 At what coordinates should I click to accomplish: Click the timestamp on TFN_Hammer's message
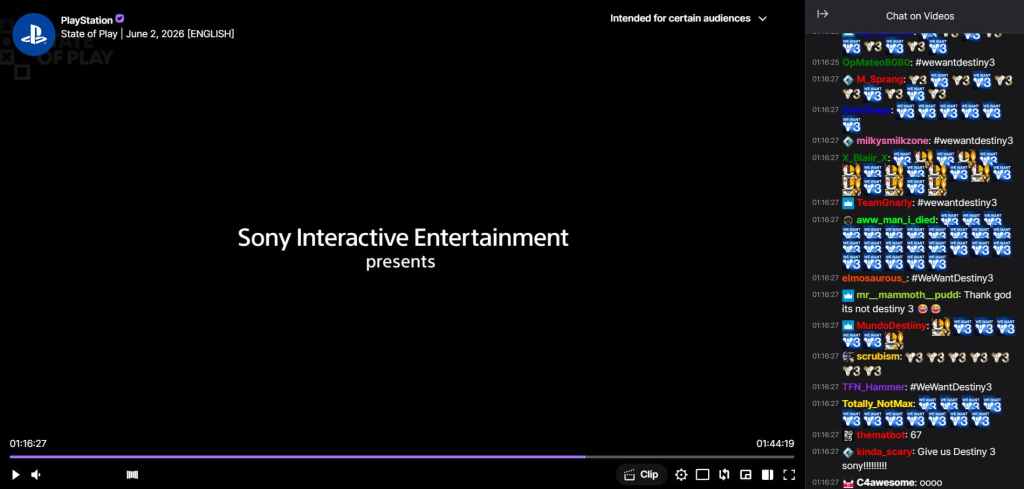[x=825, y=386]
